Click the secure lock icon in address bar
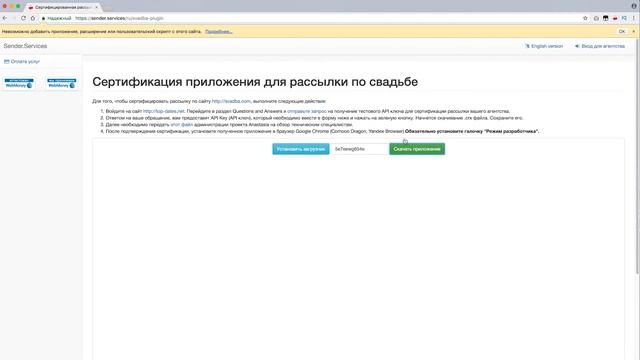The image size is (640, 360). (44, 18)
